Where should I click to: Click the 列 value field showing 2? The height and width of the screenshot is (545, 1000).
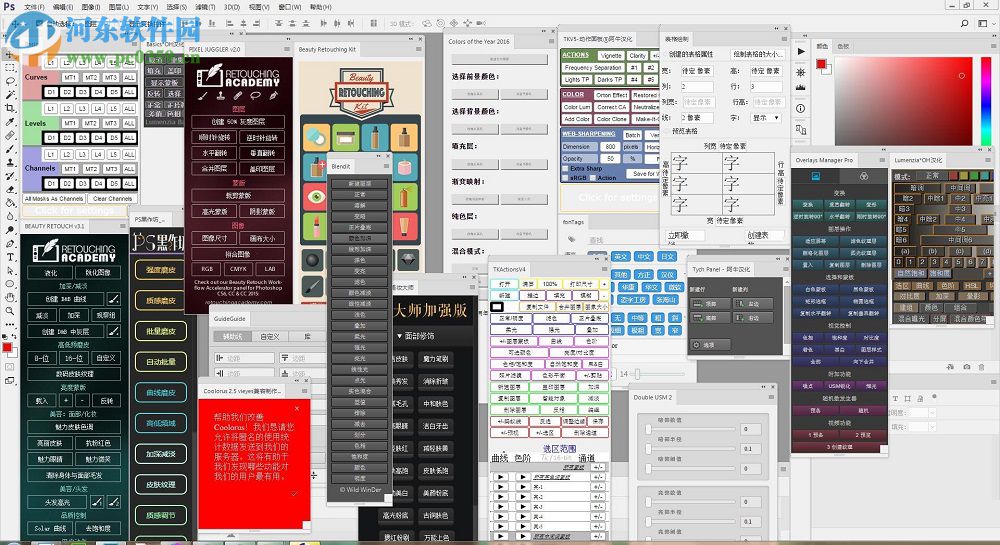[x=696, y=87]
